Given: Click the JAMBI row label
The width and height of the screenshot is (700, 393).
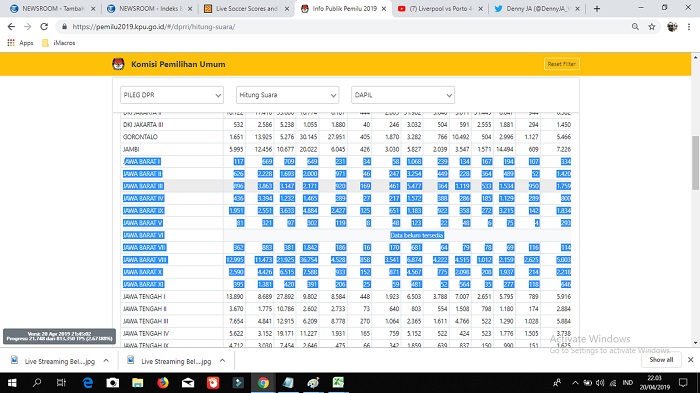Looking at the screenshot, I should click(x=131, y=149).
